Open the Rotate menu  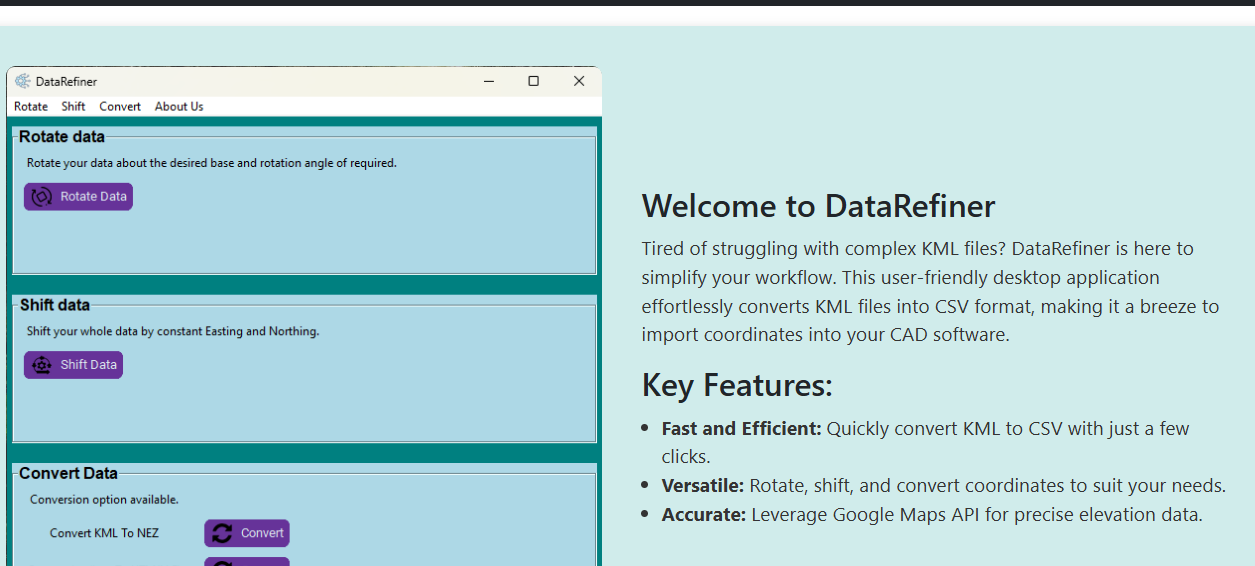point(31,106)
